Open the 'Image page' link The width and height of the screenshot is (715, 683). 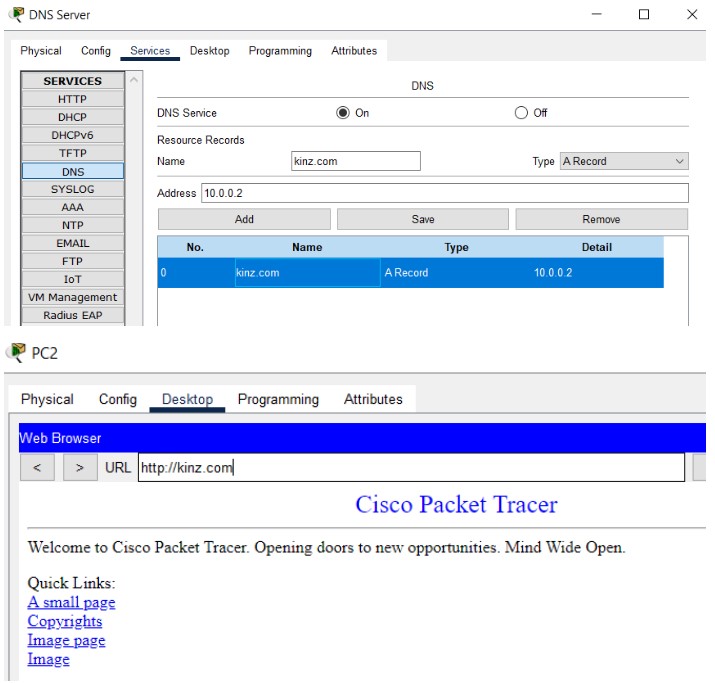66,640
